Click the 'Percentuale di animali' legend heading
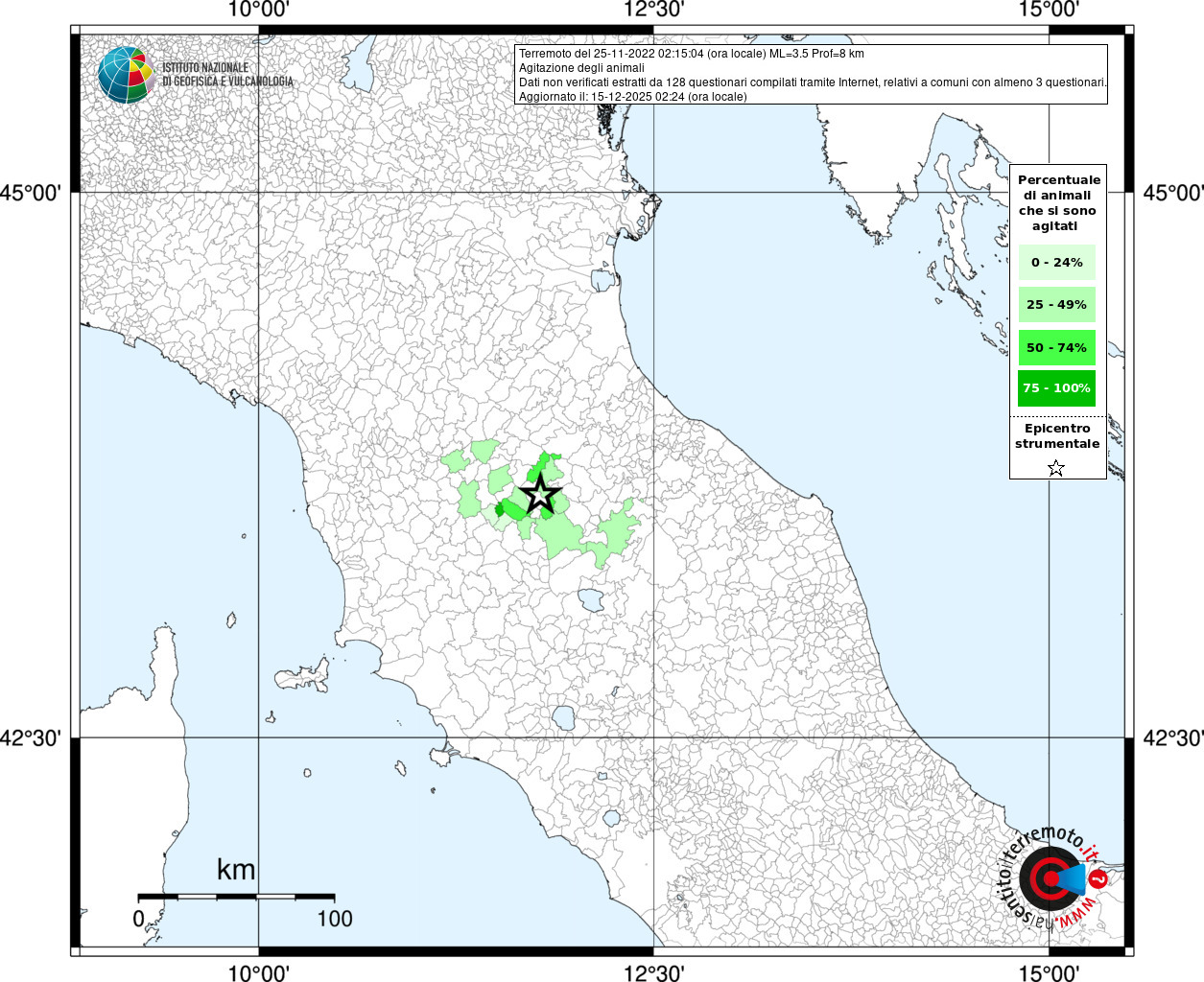Viewport: 1204px width, 982px height. point(1058,202)
